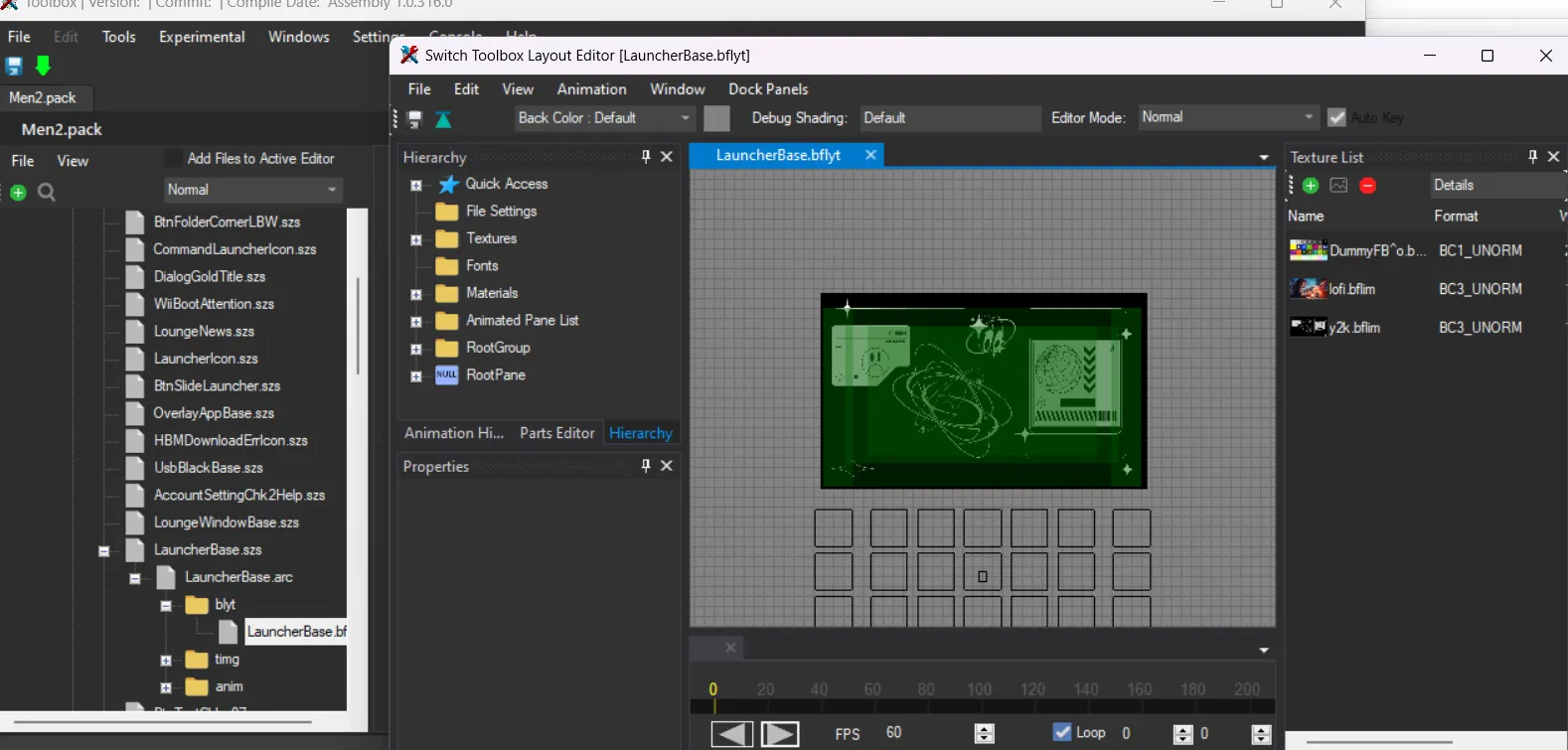Switch to the Parts Editor tab
This screenshot has height=750, width=1568.
[556, 433]
